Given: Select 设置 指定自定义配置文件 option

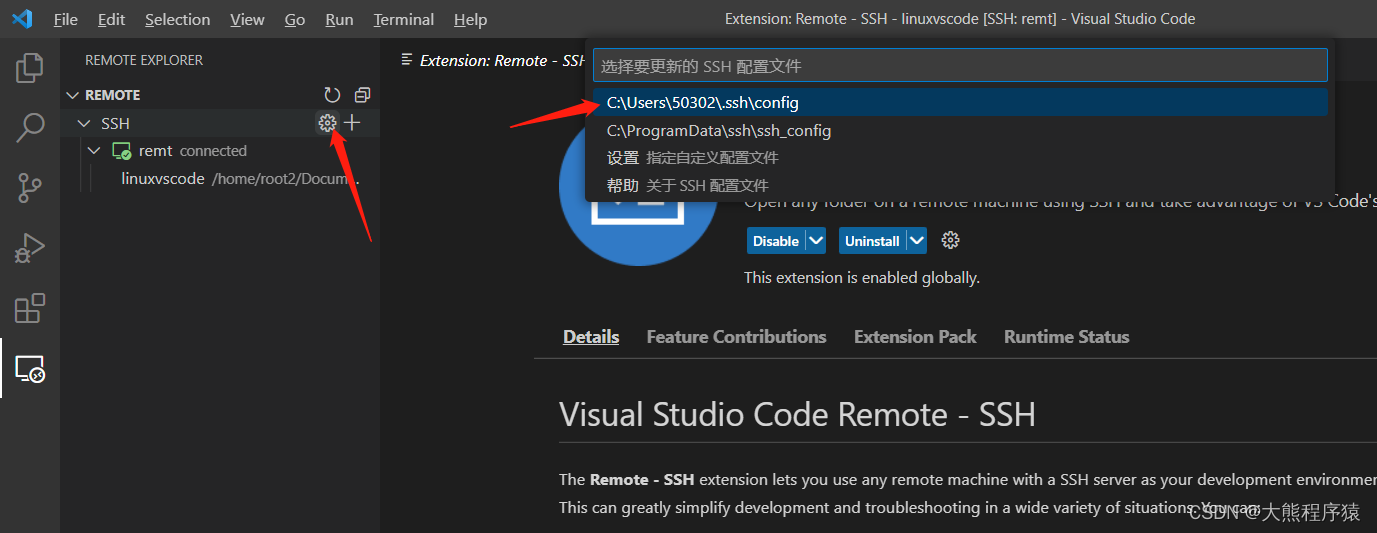Looking at the screenshot, I should pyautogui.click(x=960, y=158).
